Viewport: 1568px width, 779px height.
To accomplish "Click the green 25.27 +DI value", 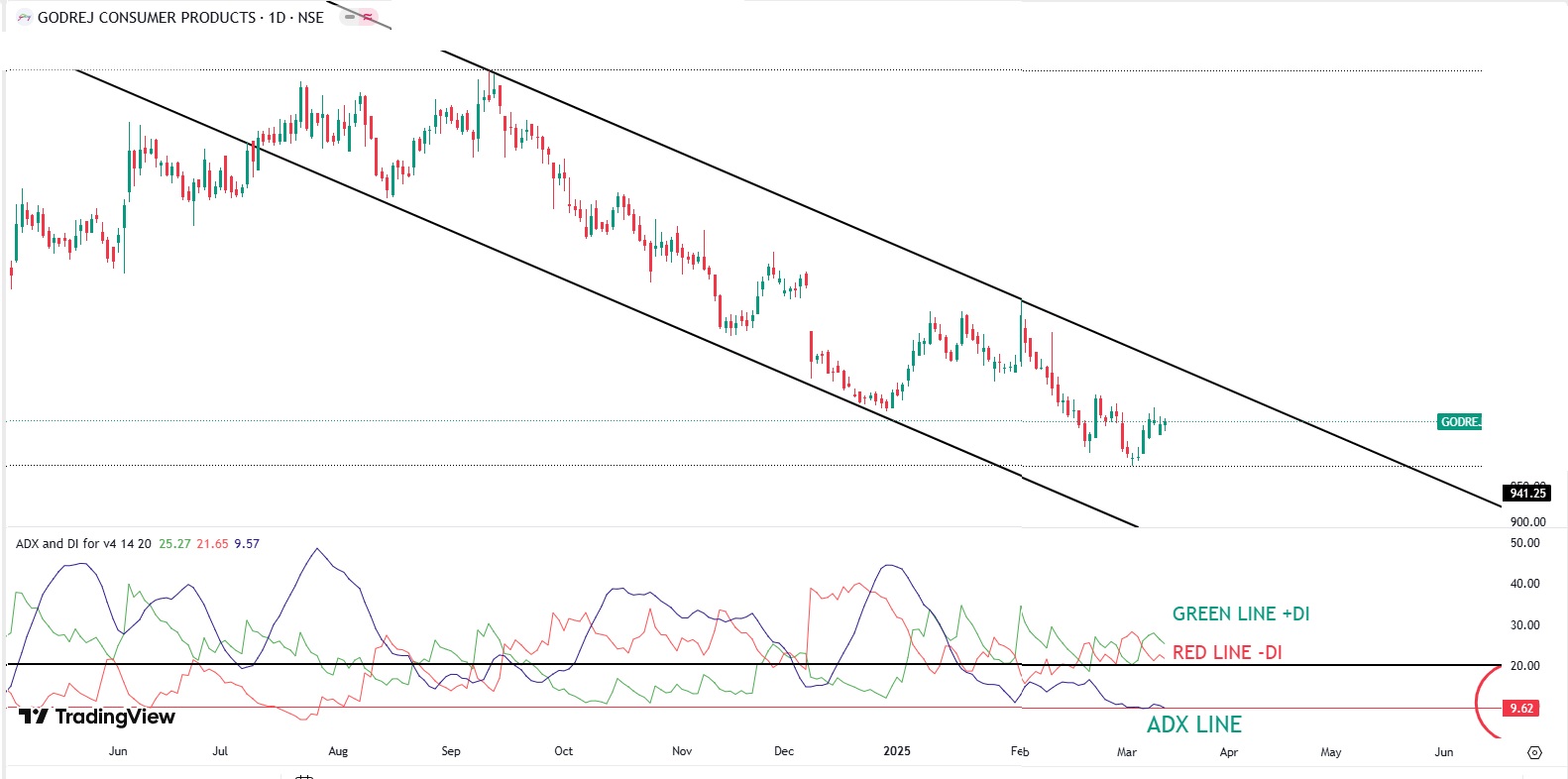I will [x=174, y=543].
